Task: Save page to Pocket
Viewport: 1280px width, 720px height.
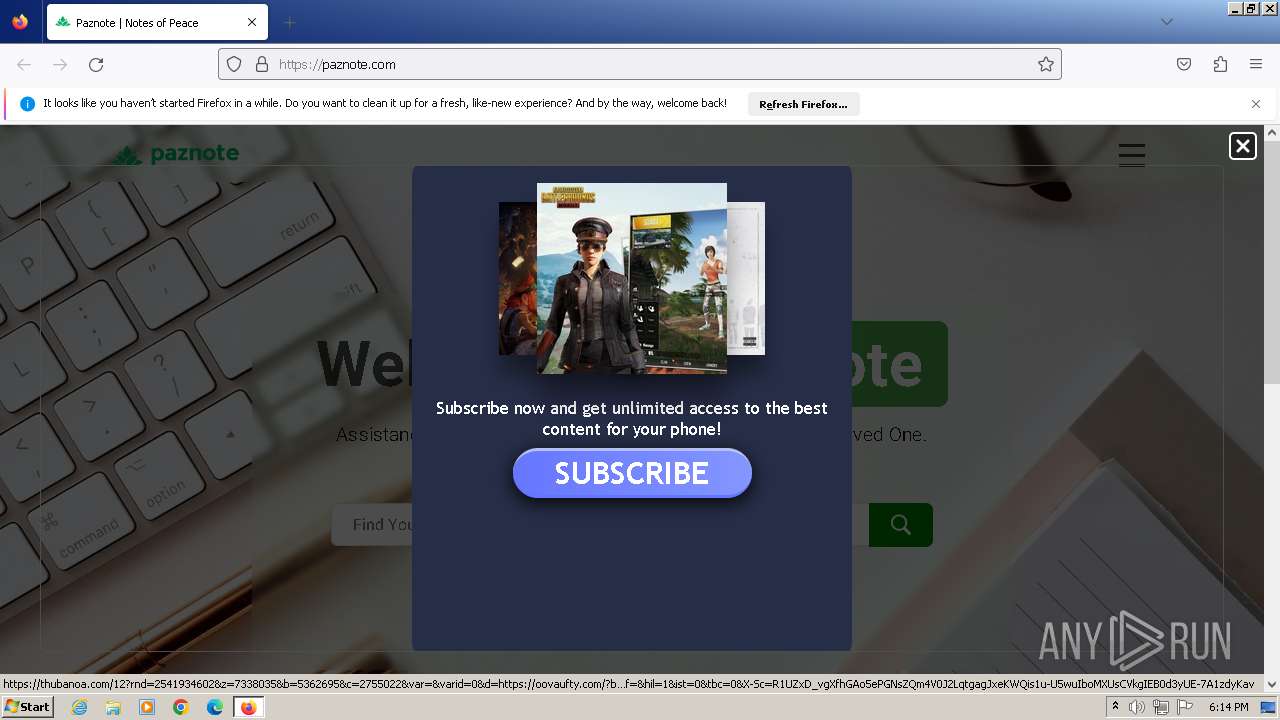Action: 1184,64
